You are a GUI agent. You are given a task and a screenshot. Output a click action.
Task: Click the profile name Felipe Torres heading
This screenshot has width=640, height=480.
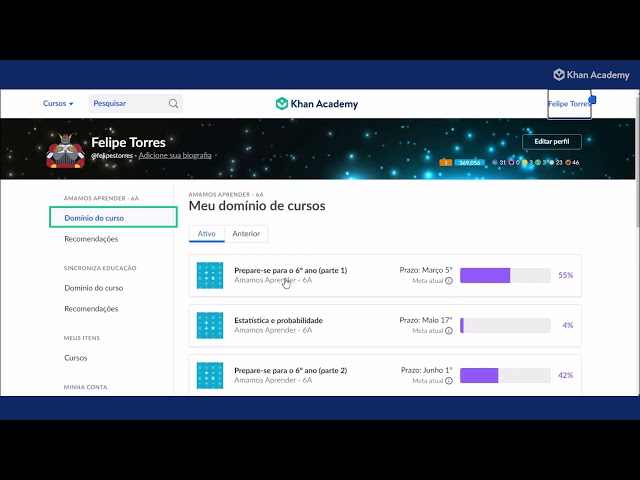pyautogui.click(x=128, y=142)
